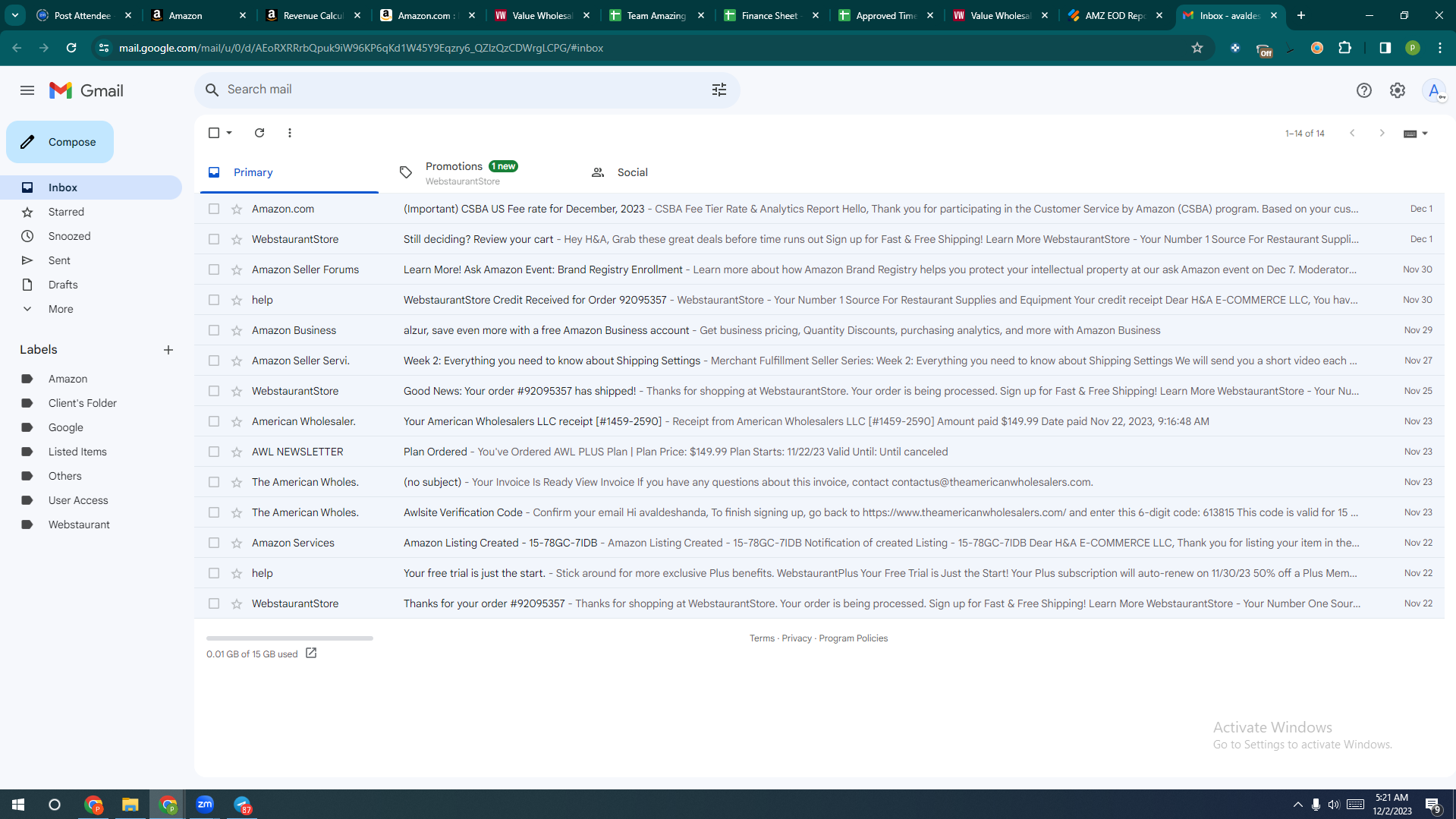Open search filter options icon
Image resolution: width=1456 pixels, height=819 pixels.
click(719, 90)
